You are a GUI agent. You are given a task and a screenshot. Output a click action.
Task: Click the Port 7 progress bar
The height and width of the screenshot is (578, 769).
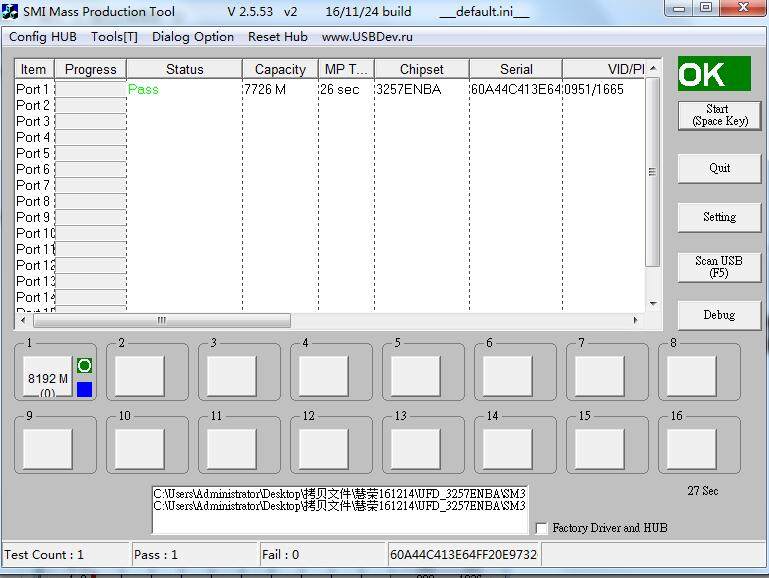point(91,185)
